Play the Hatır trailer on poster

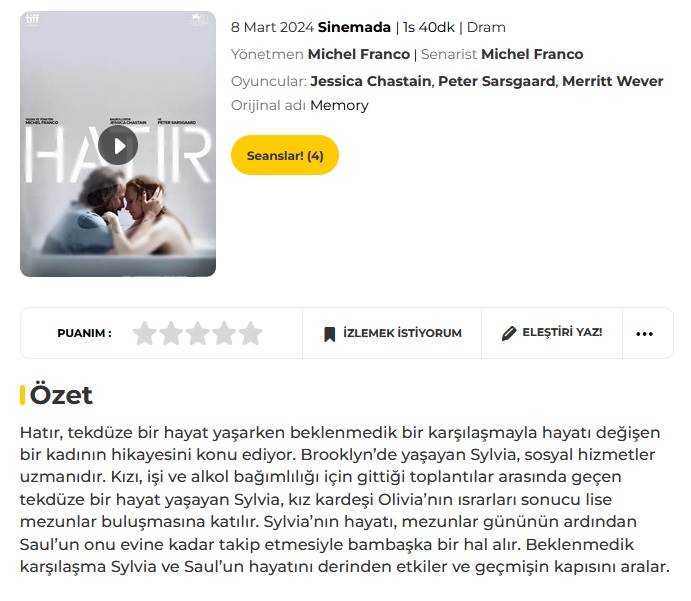pos(118,145)
